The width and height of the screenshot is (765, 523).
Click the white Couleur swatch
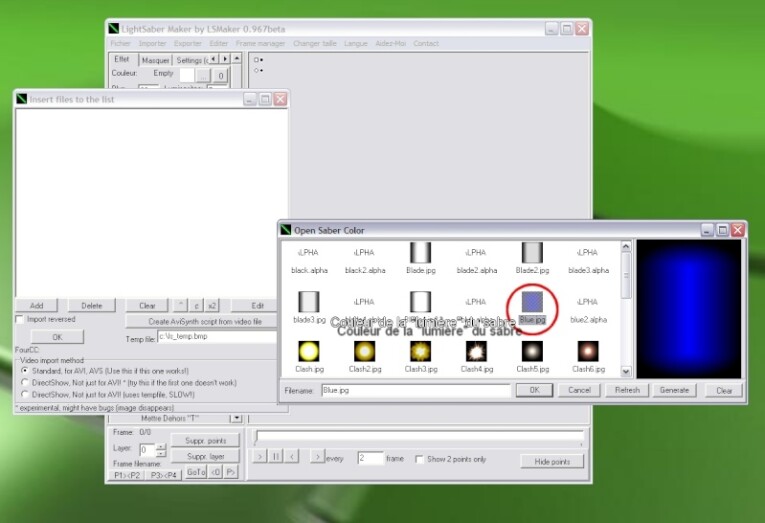187,75
